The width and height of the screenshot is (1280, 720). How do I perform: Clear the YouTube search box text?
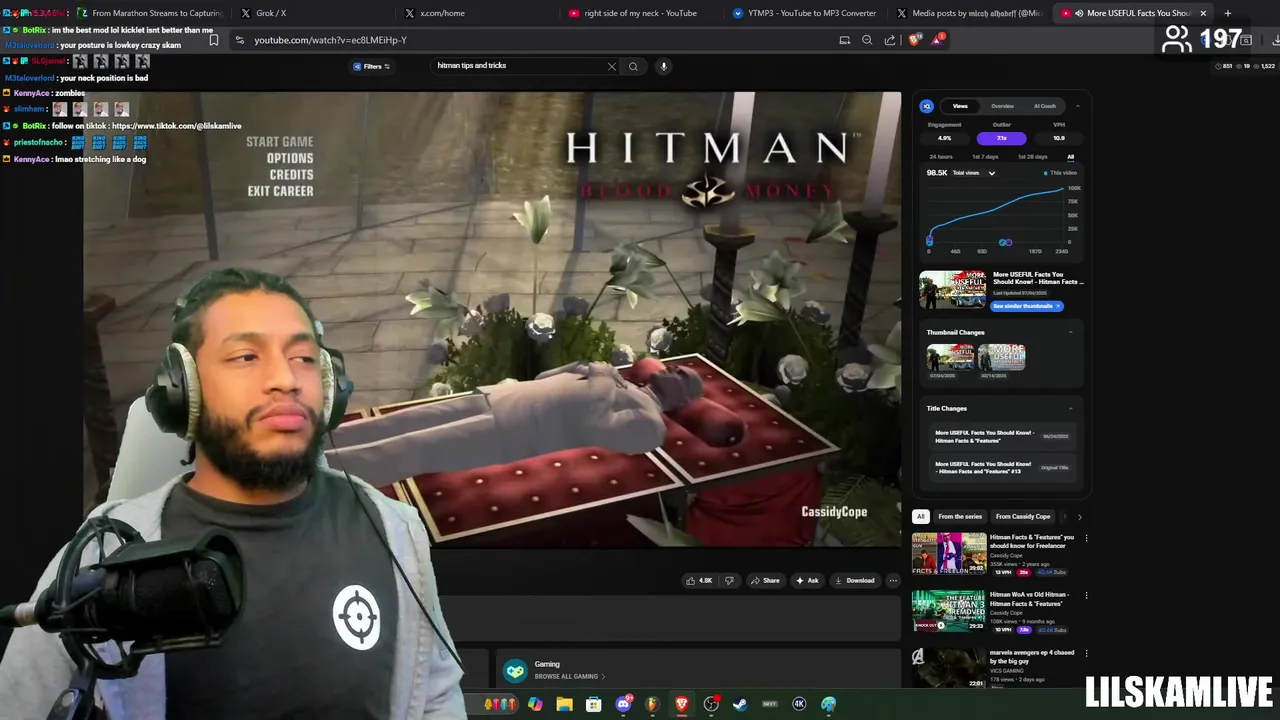pos(612,66)
